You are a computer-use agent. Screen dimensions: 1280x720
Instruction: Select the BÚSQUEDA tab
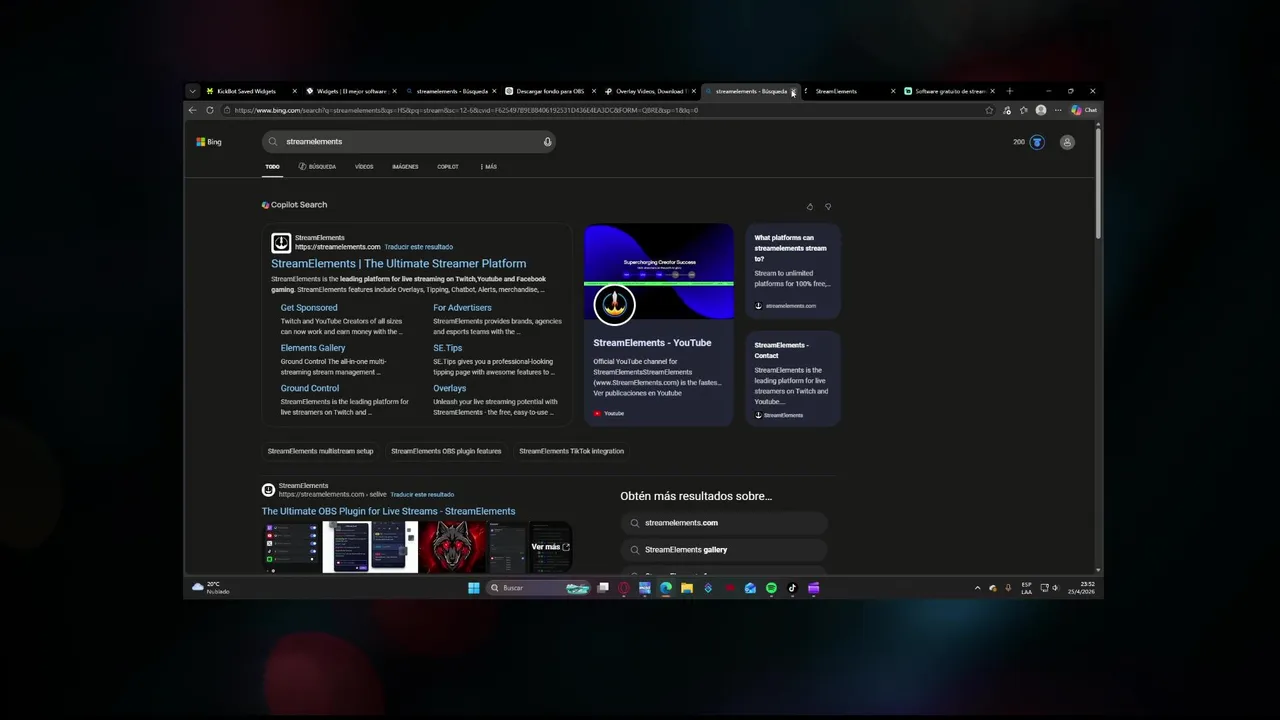pos(317,167)
